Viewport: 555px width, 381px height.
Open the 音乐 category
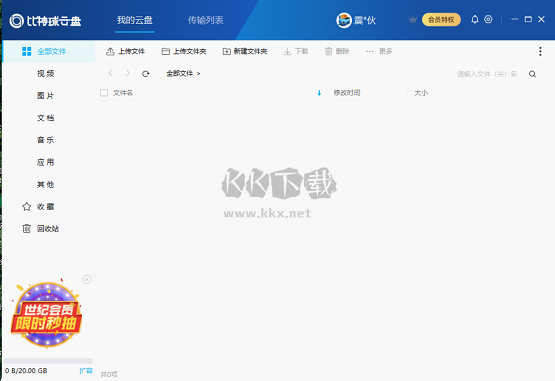pos(46,140)
